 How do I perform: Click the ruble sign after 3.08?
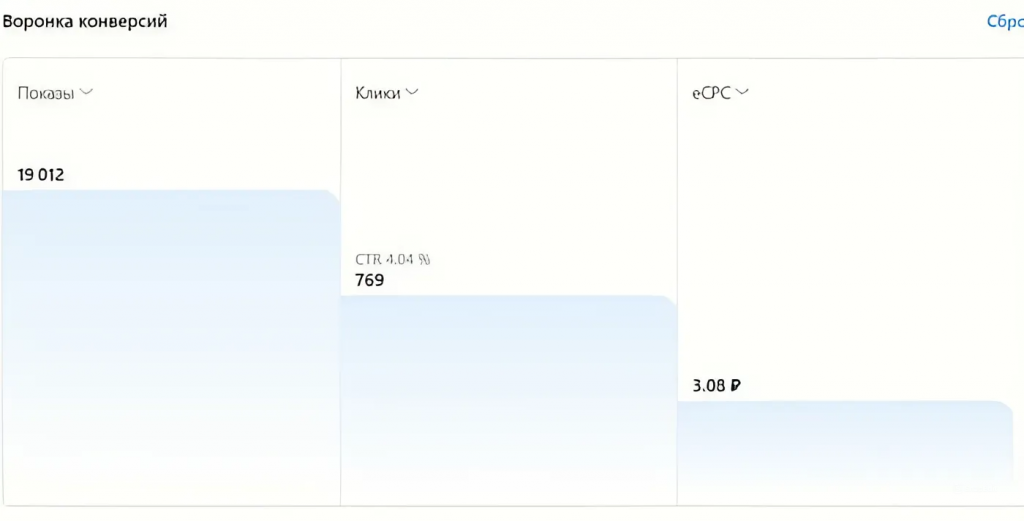(735, 385)
